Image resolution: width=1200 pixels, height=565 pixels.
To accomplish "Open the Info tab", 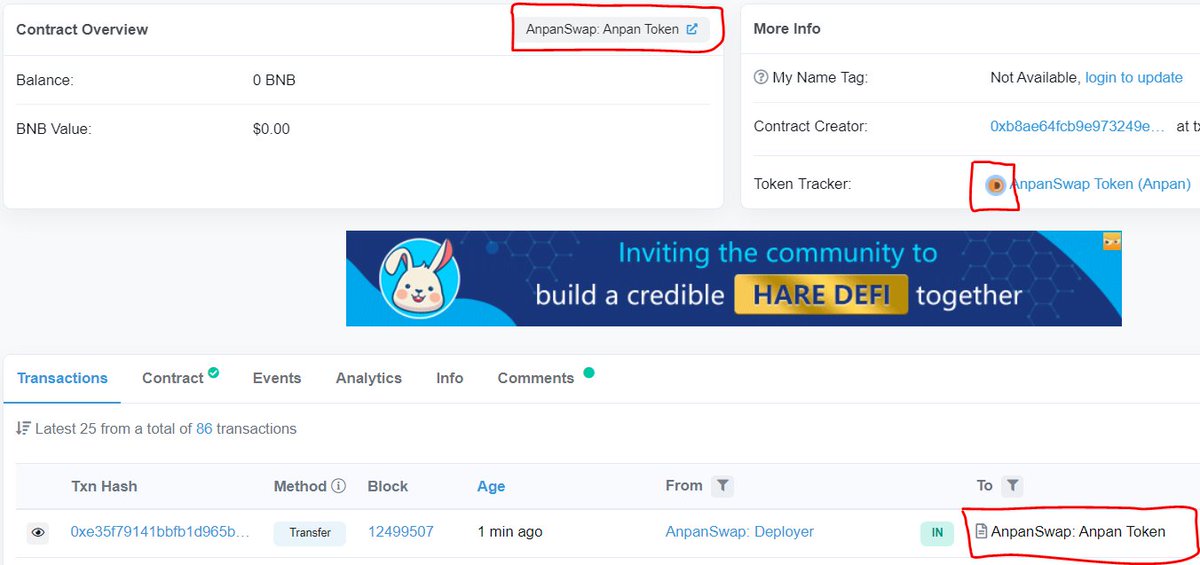I will click(x=450, y=378).
